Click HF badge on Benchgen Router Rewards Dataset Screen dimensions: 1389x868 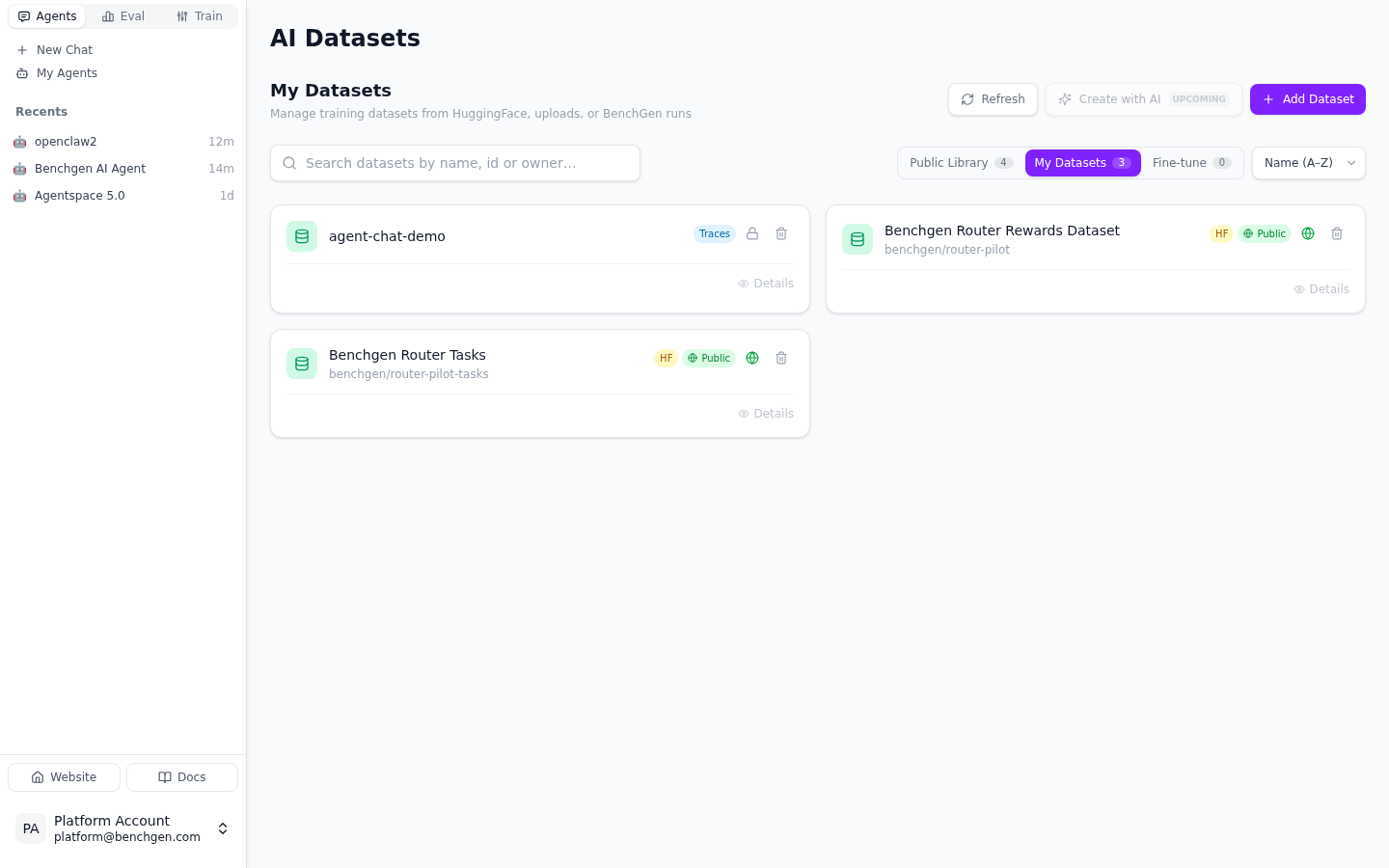[x=1221, y=233]
